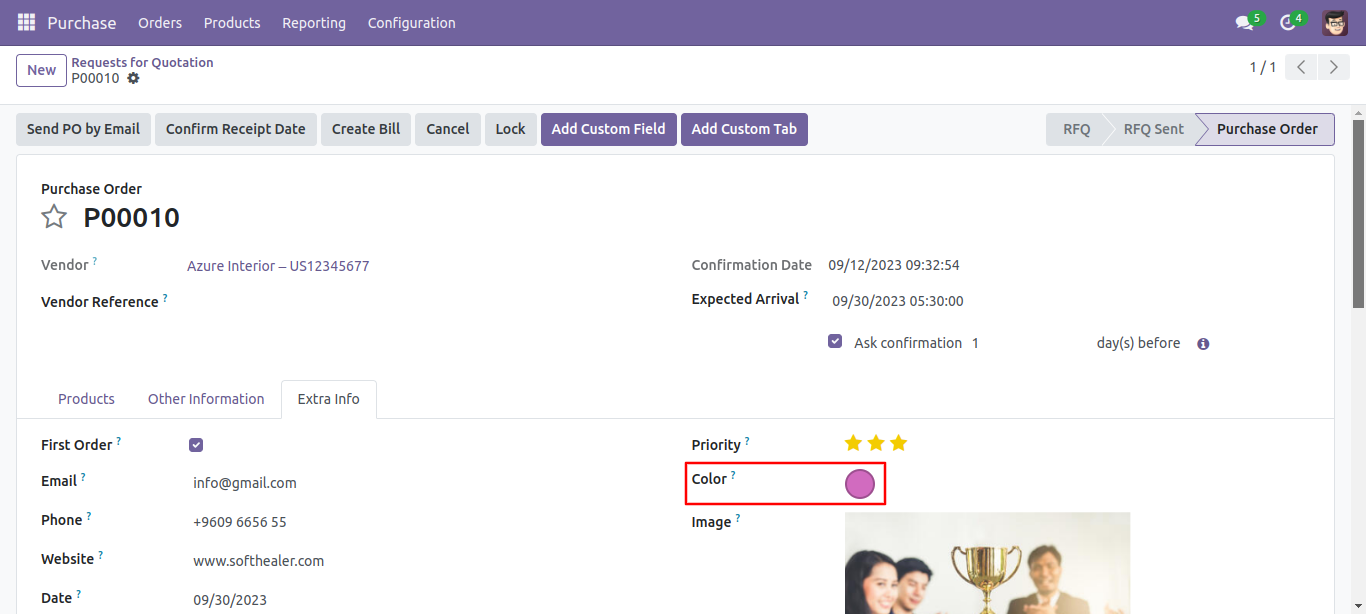Open the Configuration menu
The width and height of the screenshot is (1366, 614).
tap(412, 22)
